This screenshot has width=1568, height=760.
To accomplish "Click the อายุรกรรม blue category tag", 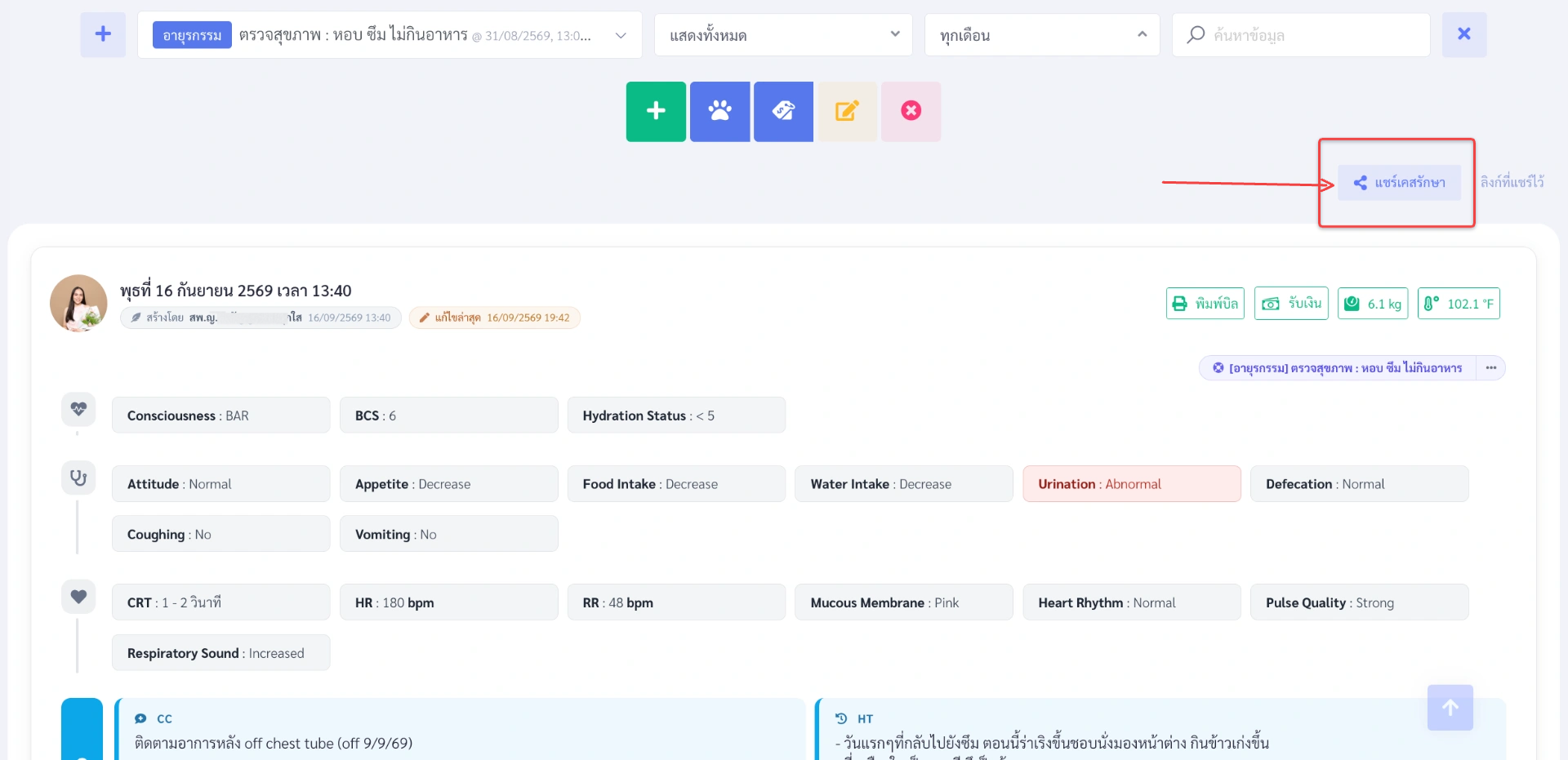I will pos(192,35).
